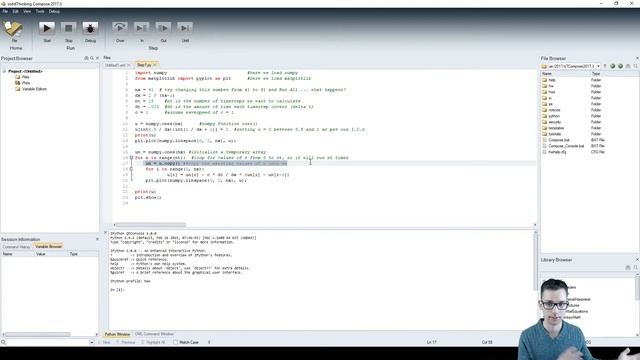Image resolution: width=640 pixels, height=360 pixels.
Task: Collapse the Project Untitled tree node
Action: (x=4, y=71)
